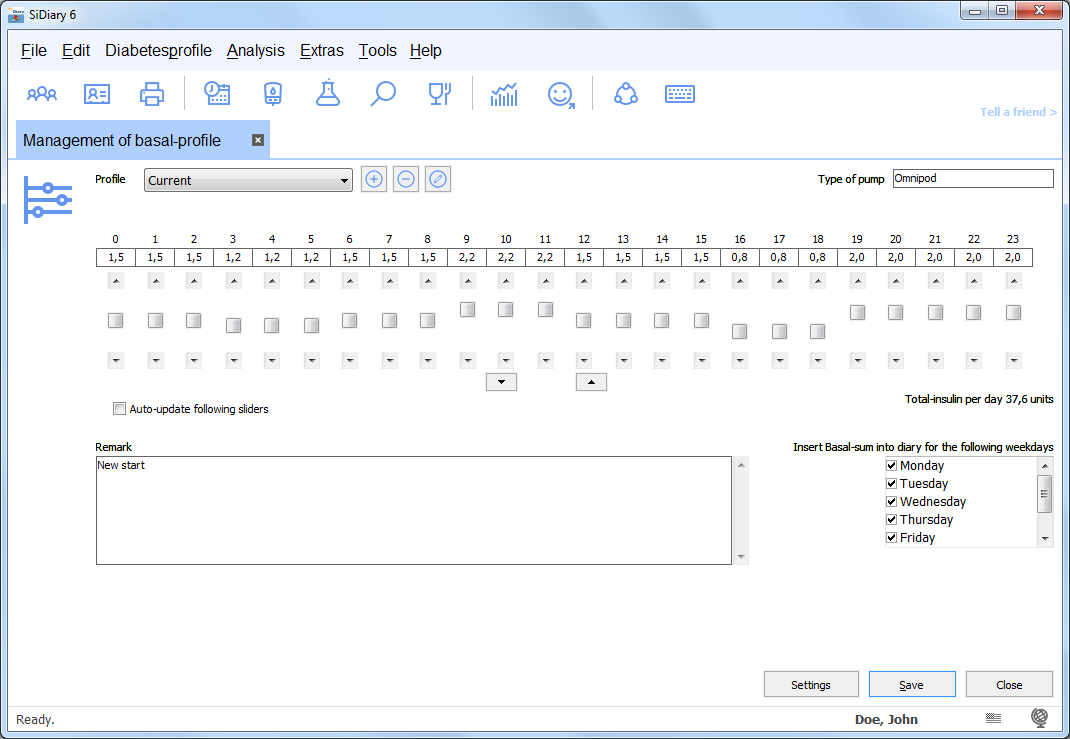Viewport: 1070px width, 739px height.
Task: Open the statistics chart icon
Action: [504, 94]
